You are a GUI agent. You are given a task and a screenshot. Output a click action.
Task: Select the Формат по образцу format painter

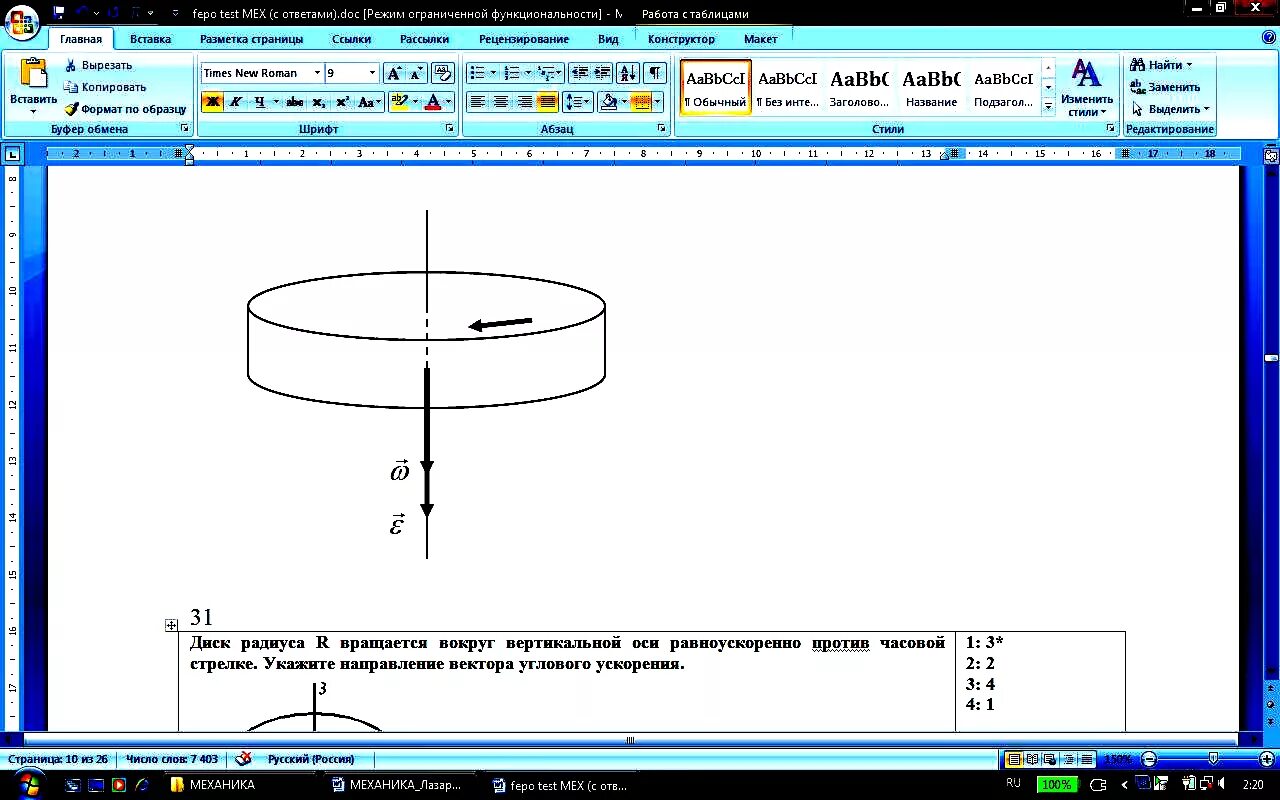[x=125, y=109]
